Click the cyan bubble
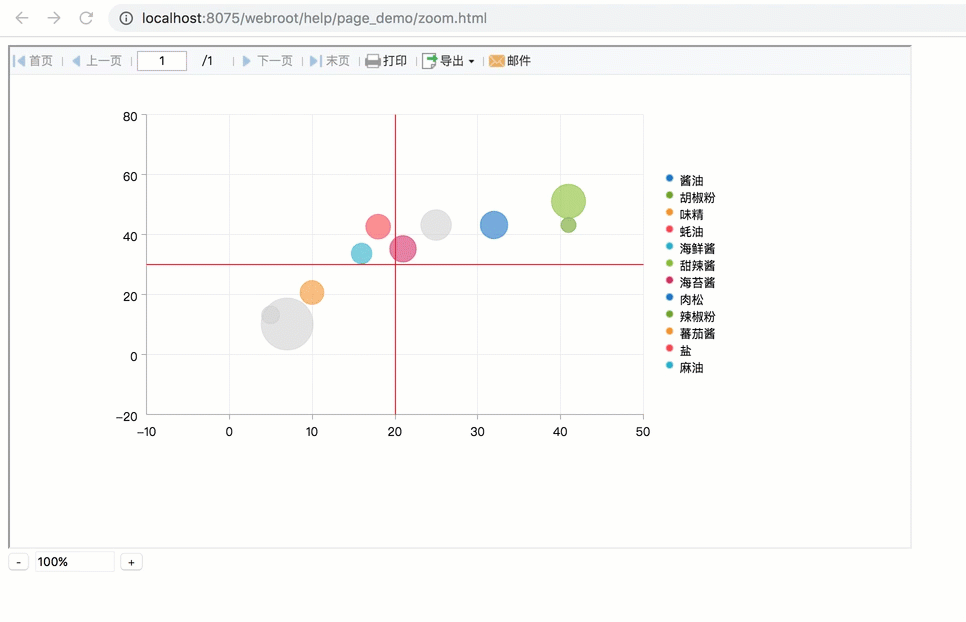 pyautogui.click(x=362, y=253)
